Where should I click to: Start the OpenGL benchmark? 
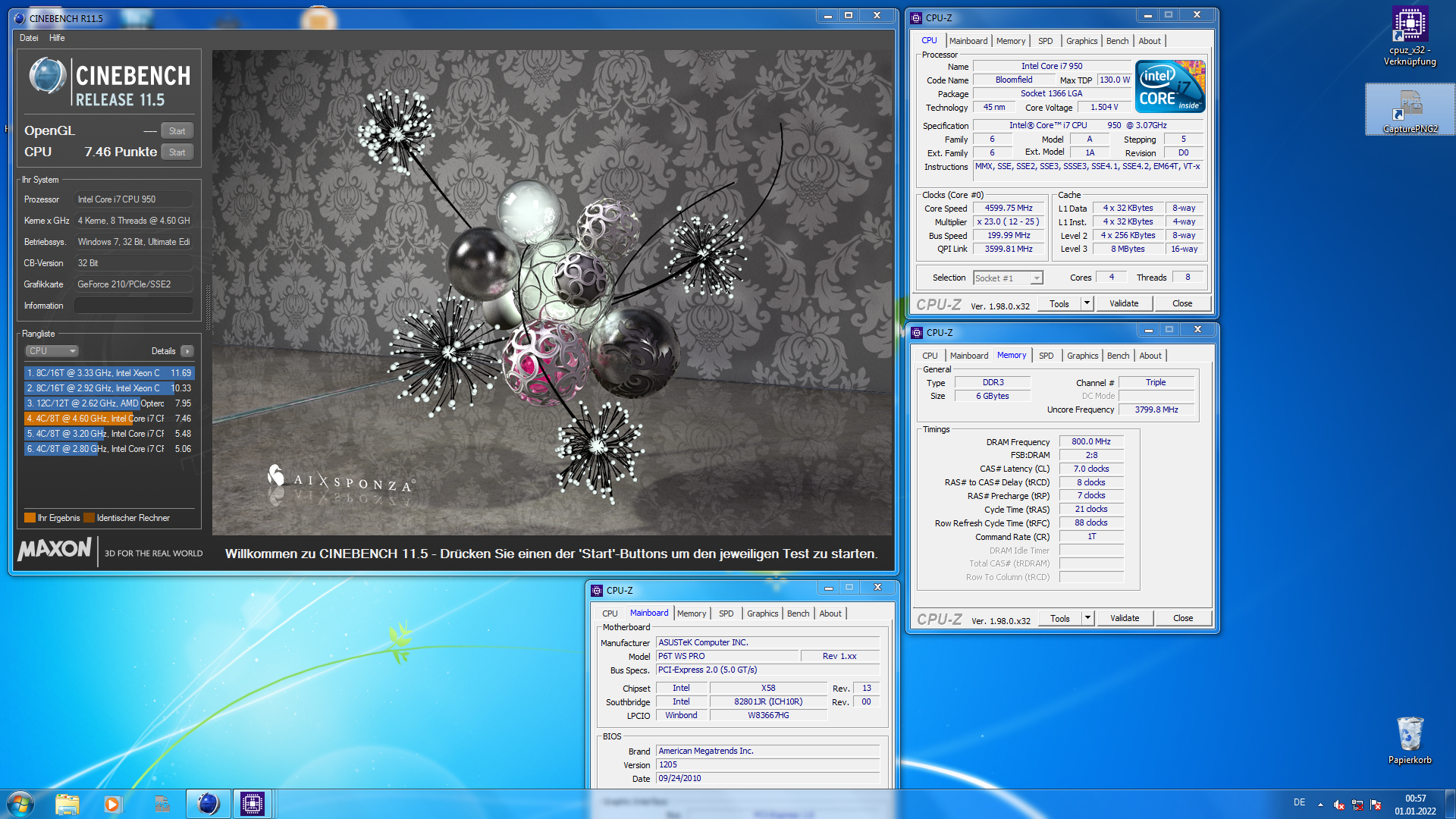(177, 131)
